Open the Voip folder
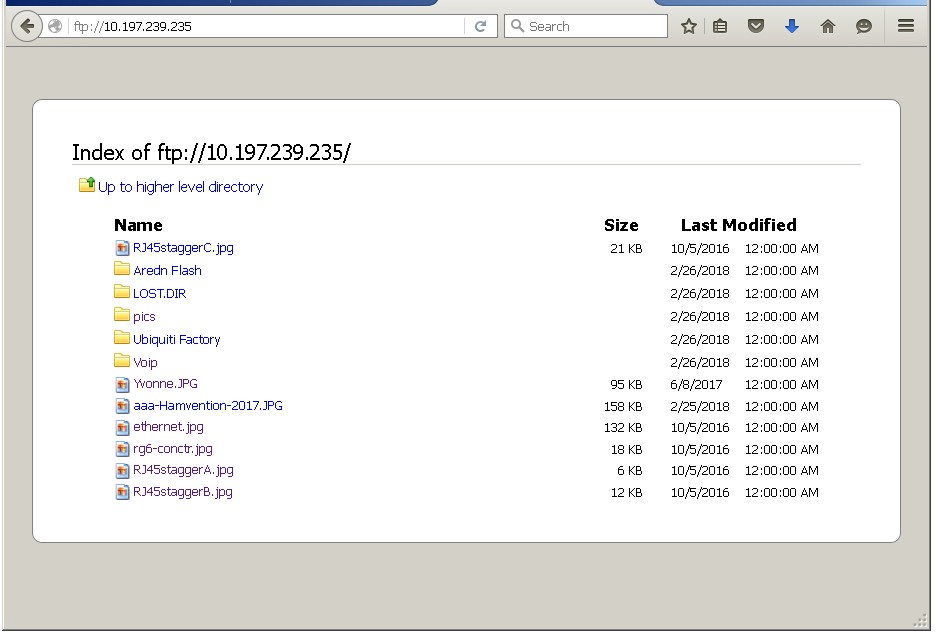Viewport: 936px width, 634px height. [145, 362]
